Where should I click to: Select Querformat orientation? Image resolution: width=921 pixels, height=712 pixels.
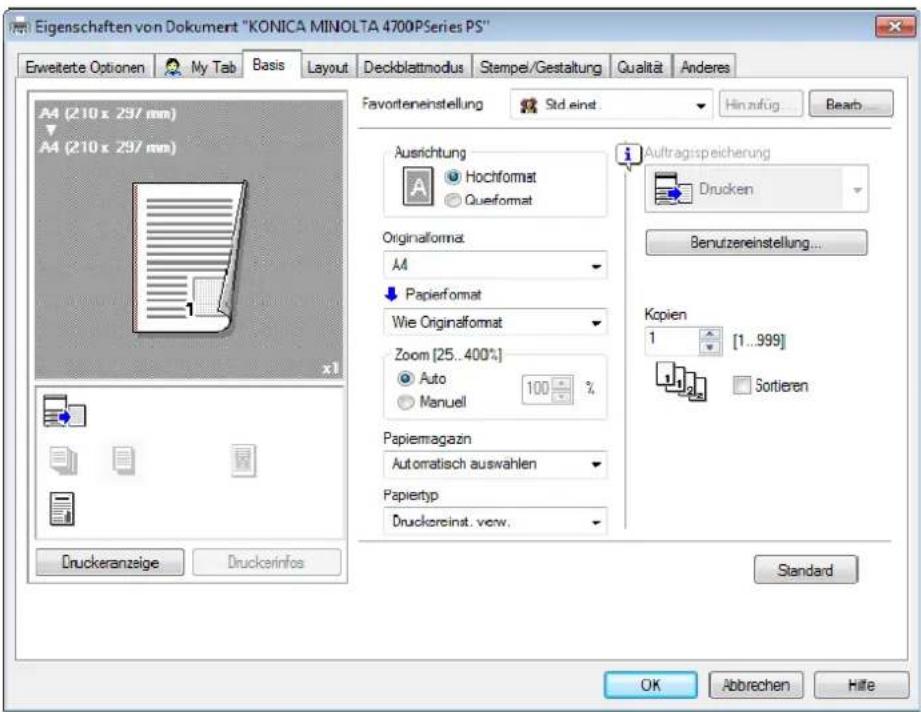tap(489, 200)
